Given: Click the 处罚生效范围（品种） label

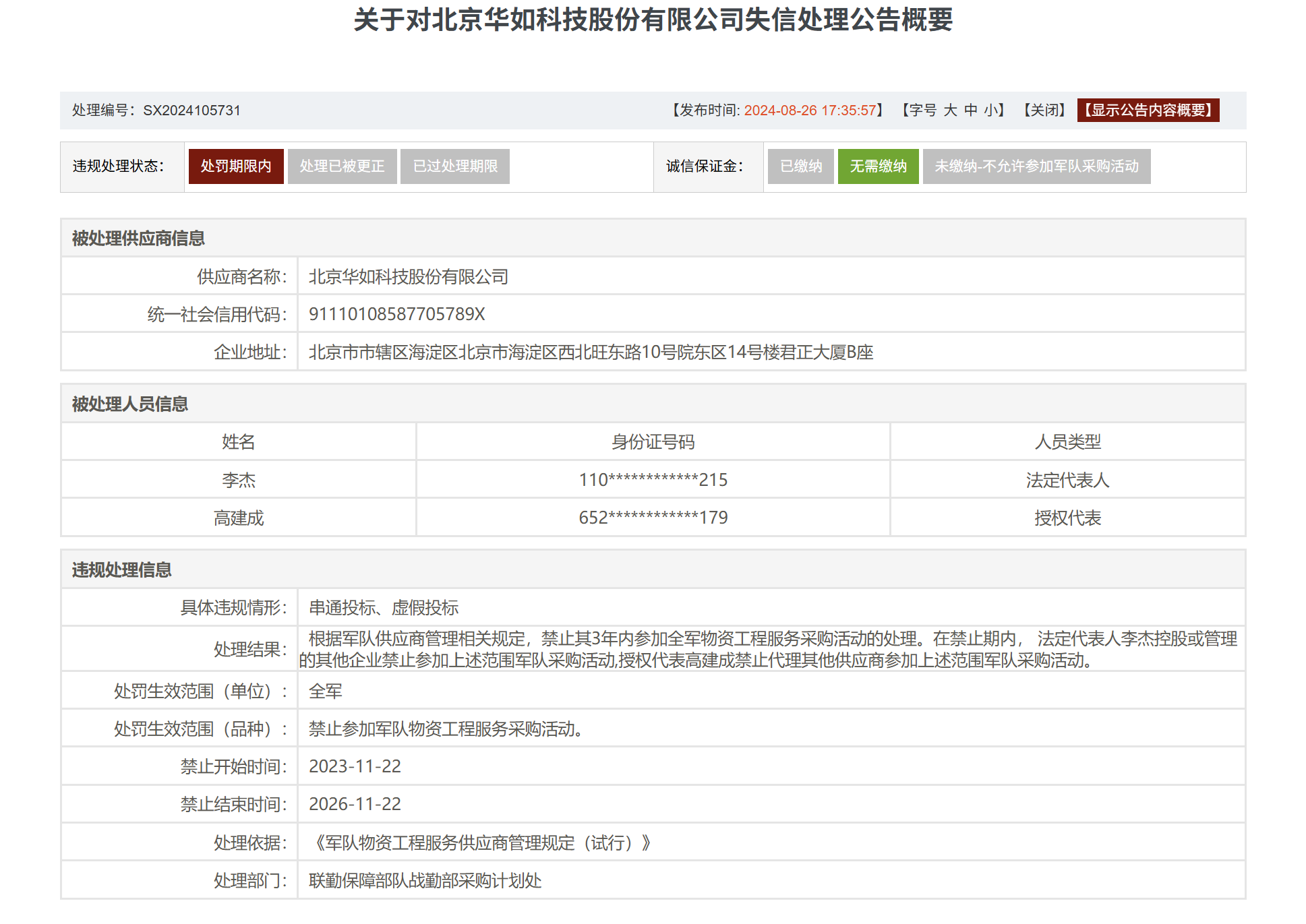Looking at the screenshot, I should tap(200, 729).
